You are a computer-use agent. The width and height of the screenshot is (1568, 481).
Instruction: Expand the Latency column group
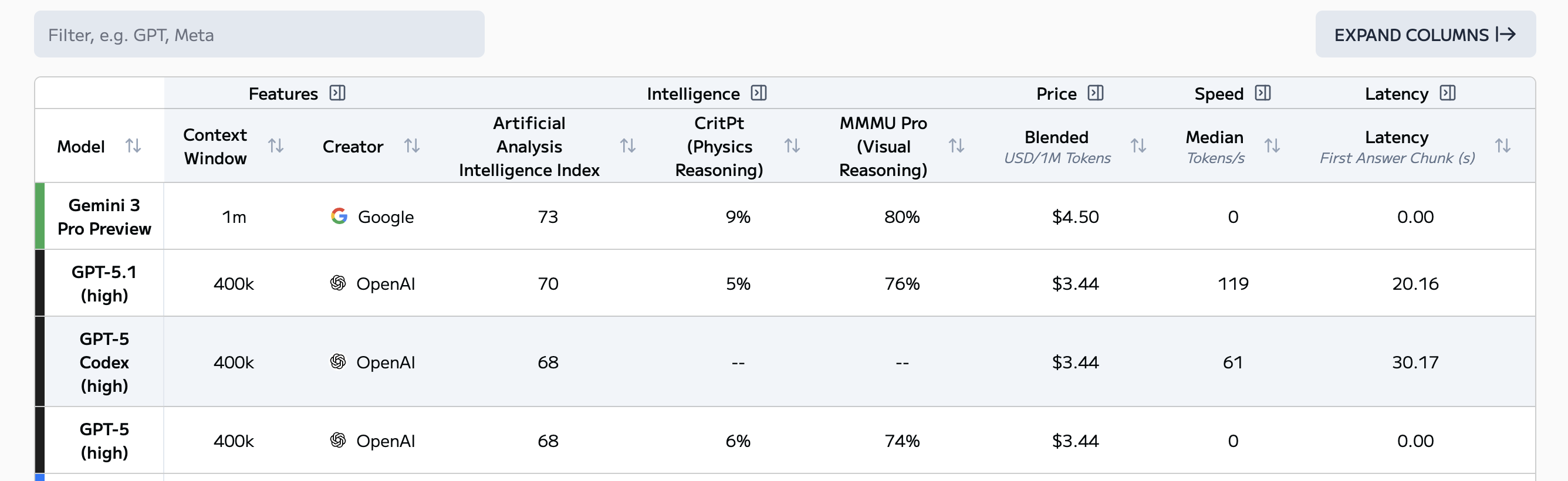pyautogui.click(x=1448, y=93)
